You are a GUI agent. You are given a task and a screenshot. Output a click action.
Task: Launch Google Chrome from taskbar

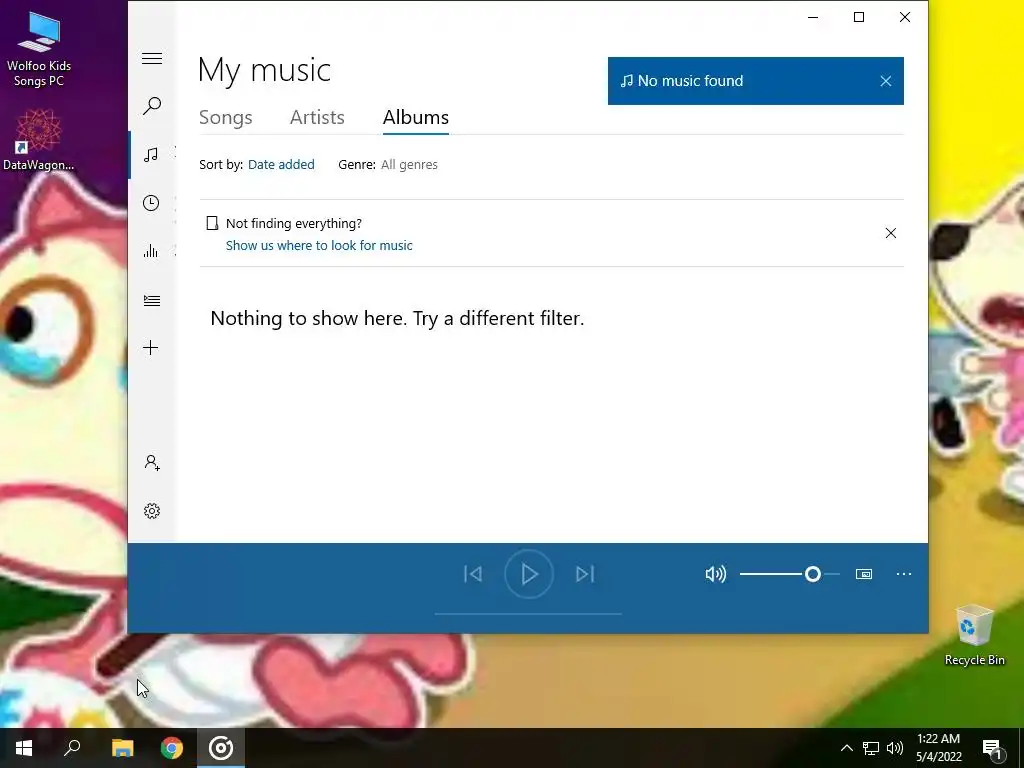point(172,748)
